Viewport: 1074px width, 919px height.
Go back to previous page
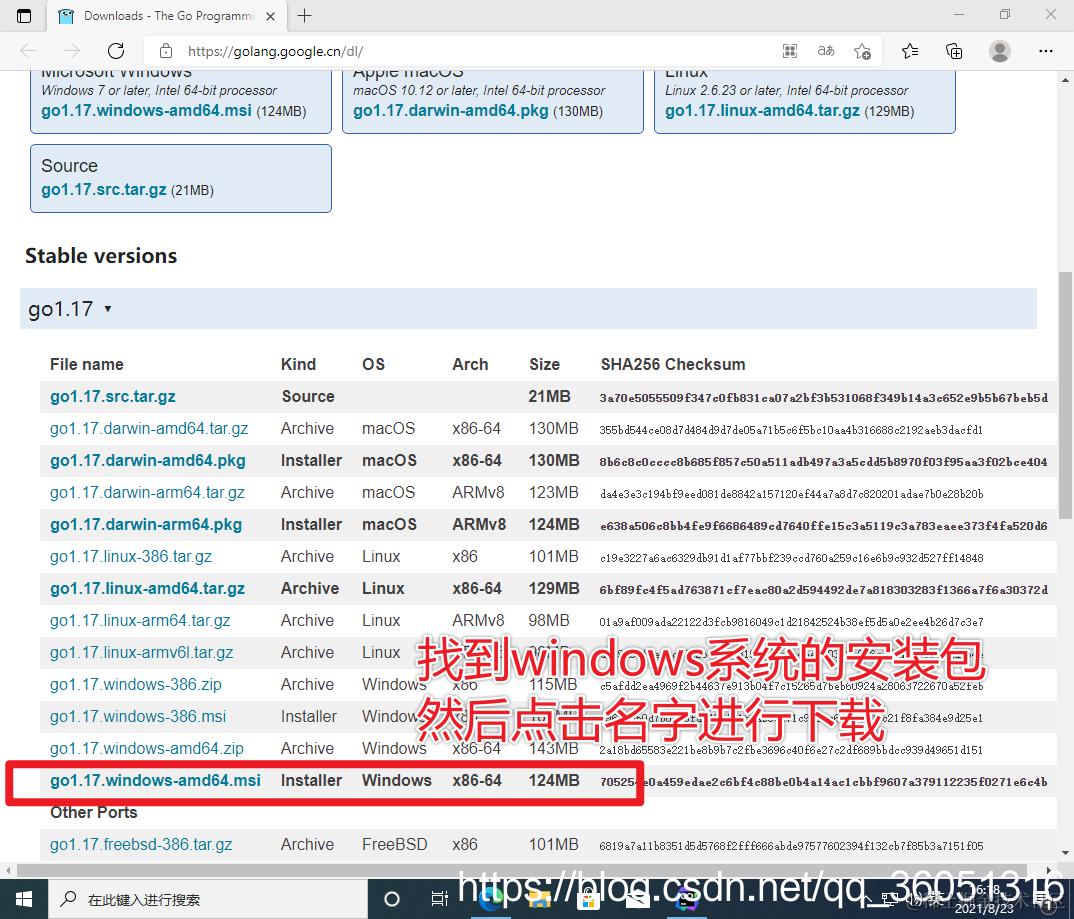pyautogui.click(x=28, y=51)
